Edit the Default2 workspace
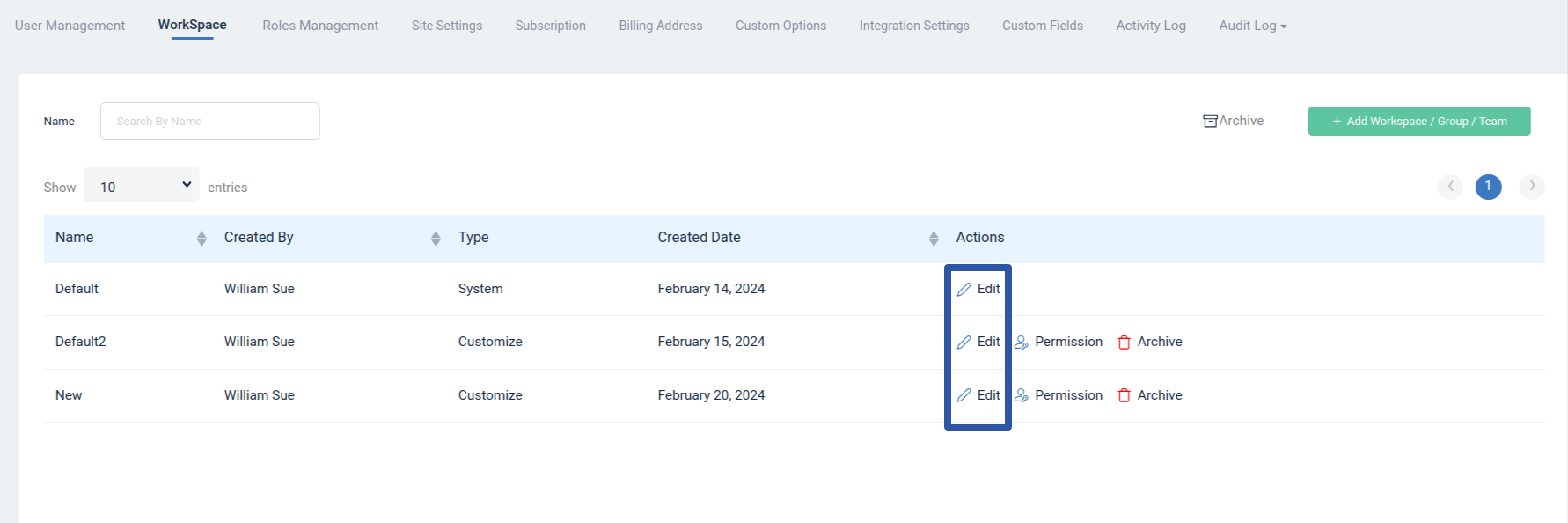The width and height of the screenshot is (1568, 523). click(978, 342)
